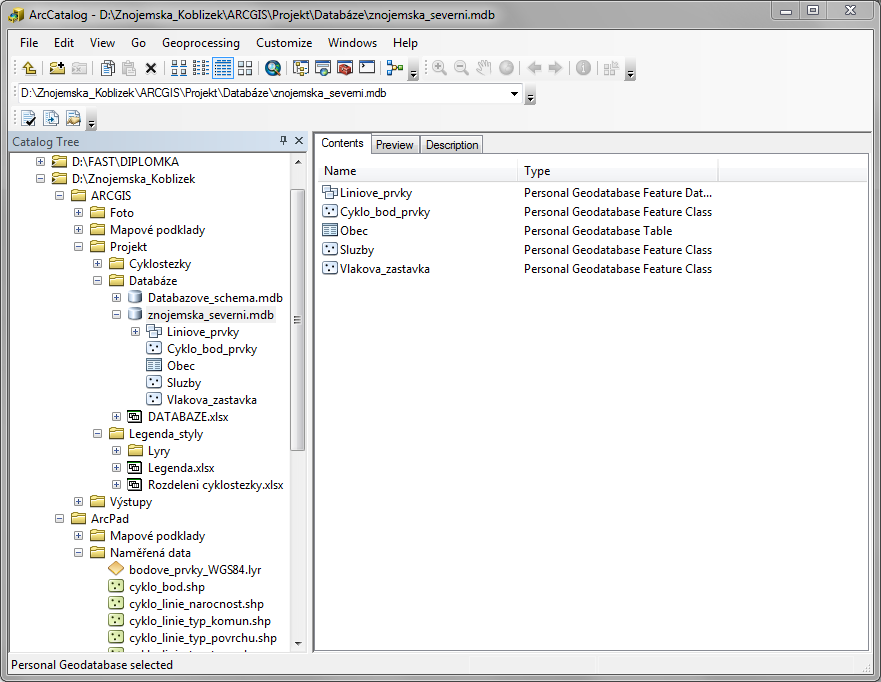881x682 pixels.
Task: Open the Customize menu
Action: (284, 43)
